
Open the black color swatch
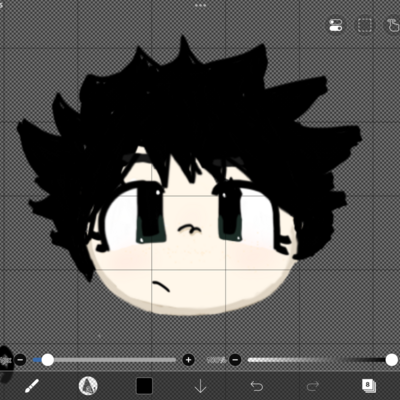tap(144, 386)
